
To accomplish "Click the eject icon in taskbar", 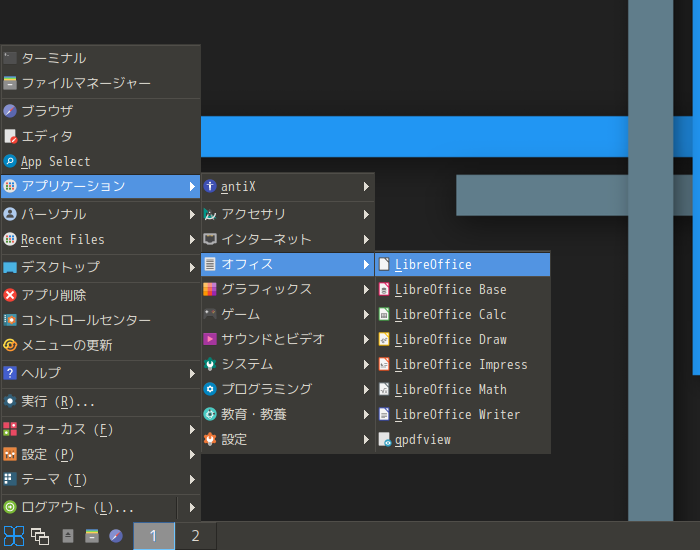I will (x=68, y=536).
